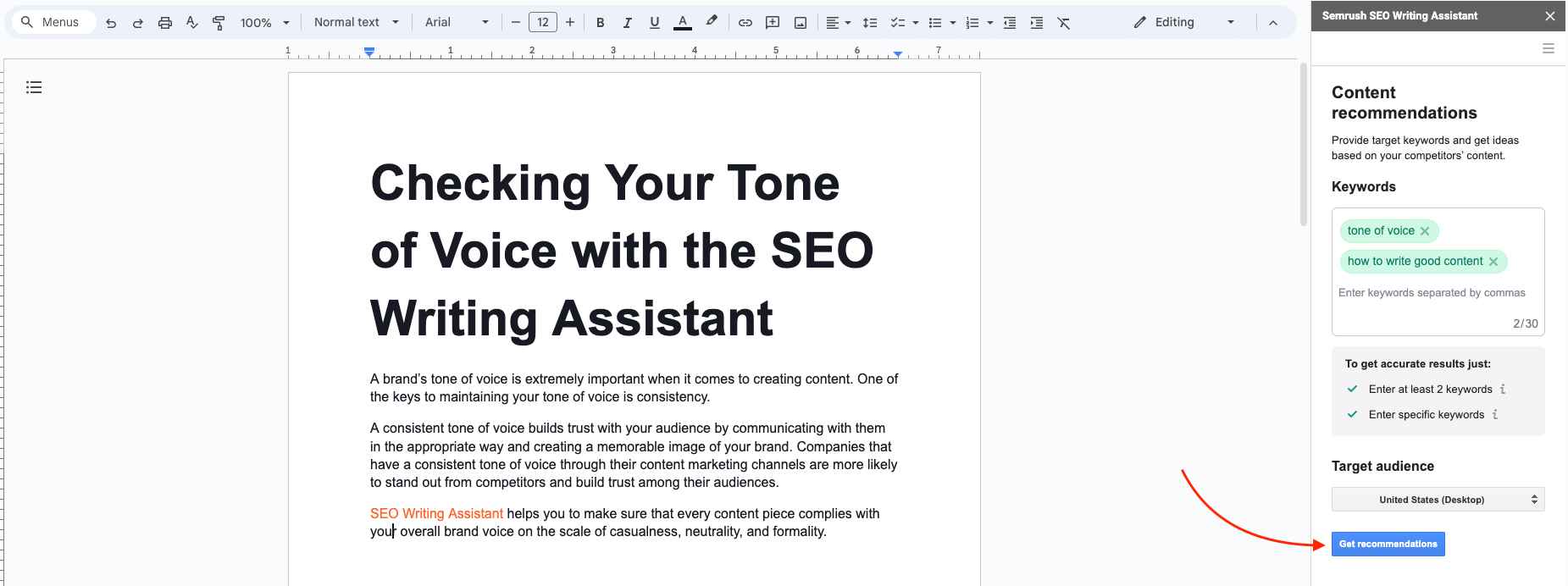Print the document
This screenshot has width=1568, height=586.
tap(165, 23)
